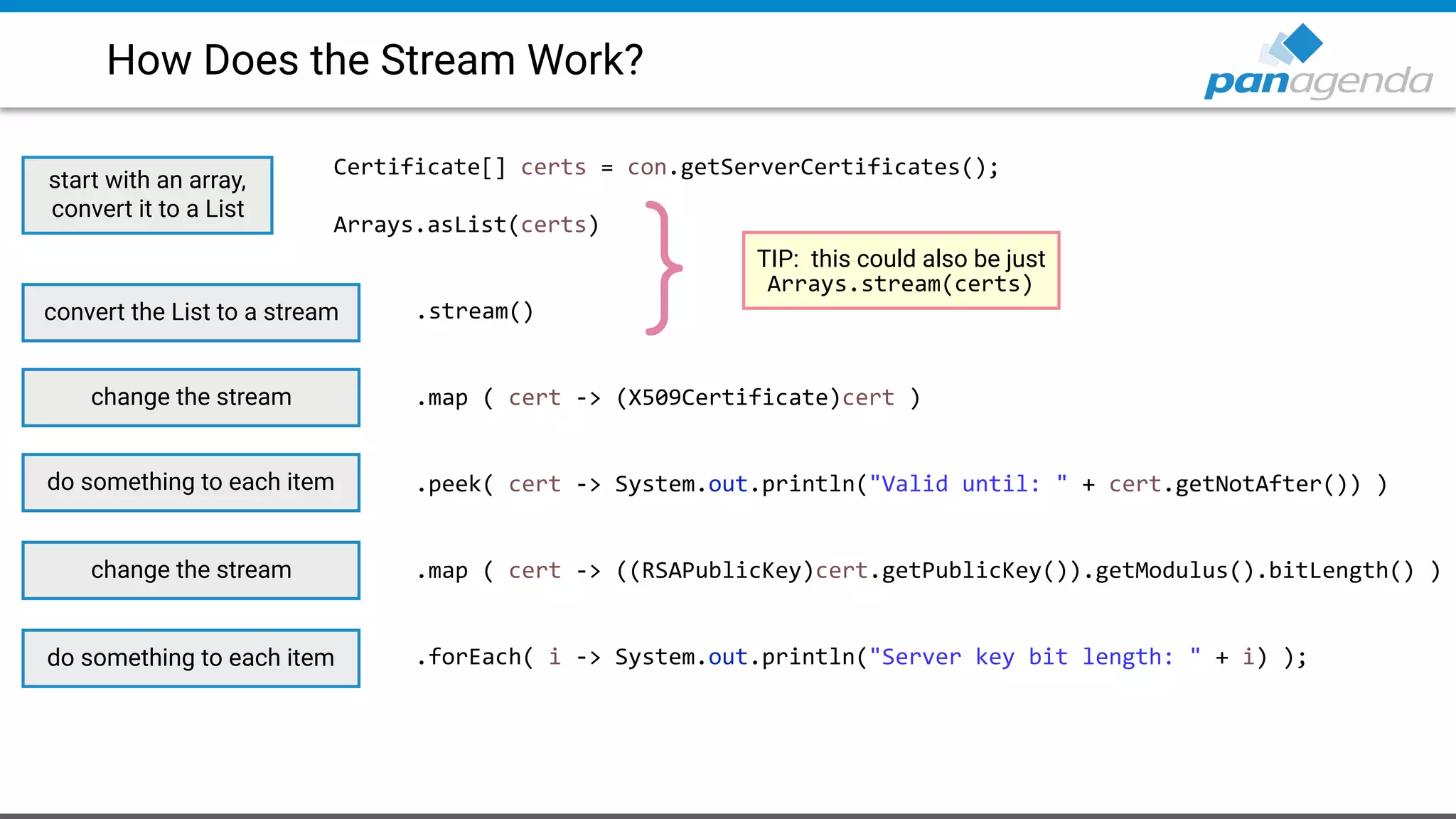Click the .forEach code line
The height and width of the screenshot is (819, 1456).
[861, 657]
